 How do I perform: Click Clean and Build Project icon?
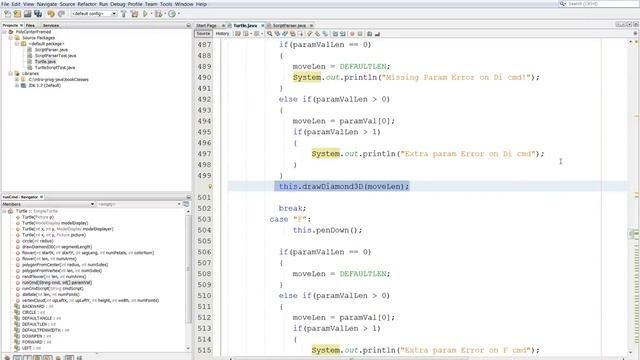tap(134, 14)
